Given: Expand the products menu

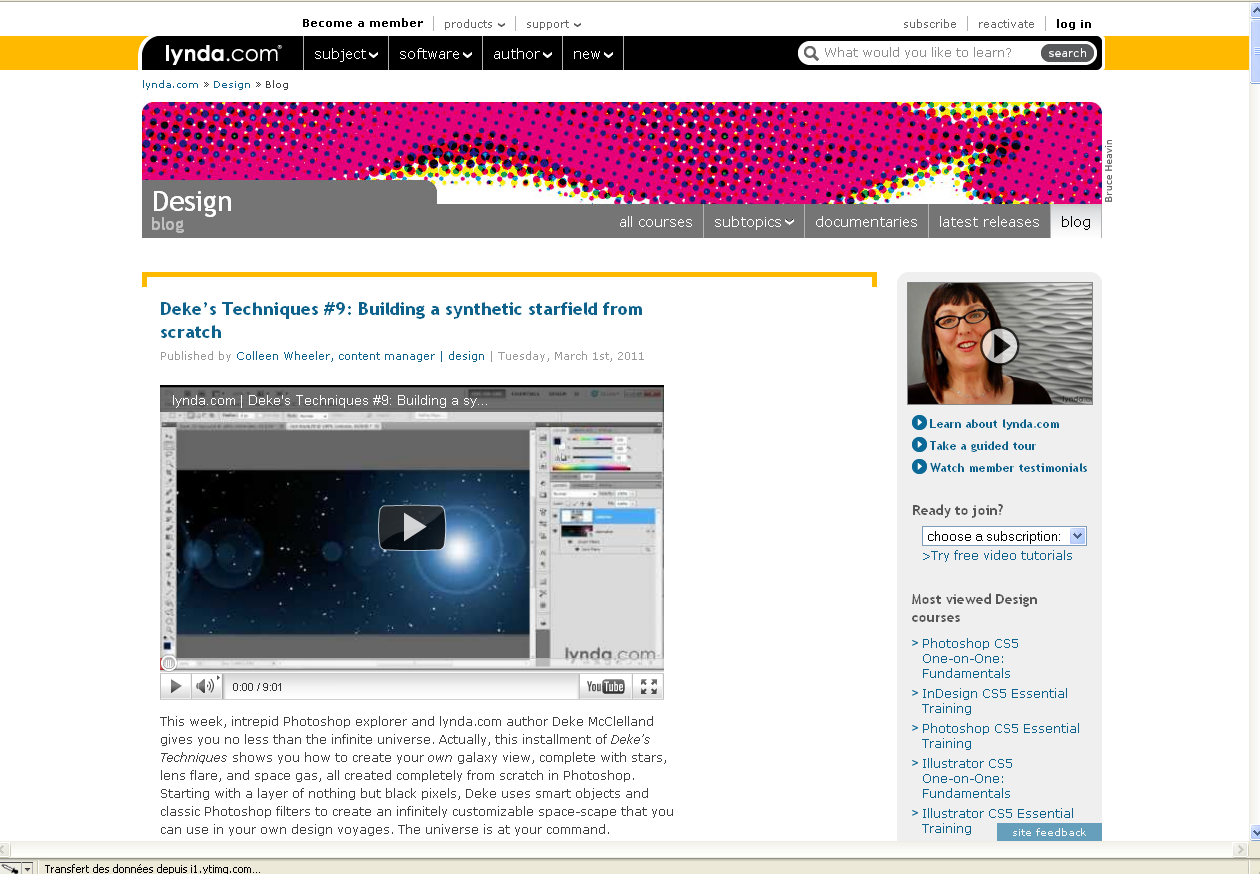Looking at the screenshot, I should (x=475, y=24).
